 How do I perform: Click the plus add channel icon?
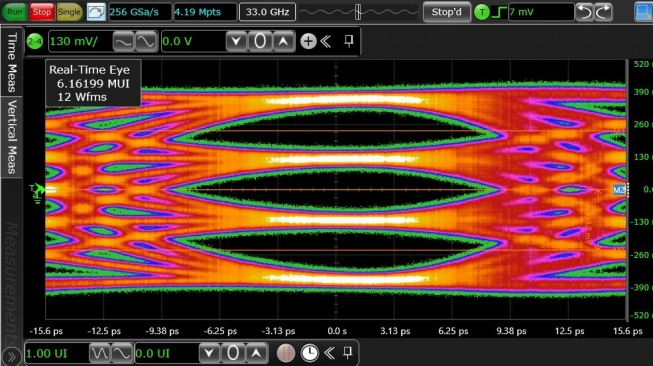pos(308,41)
